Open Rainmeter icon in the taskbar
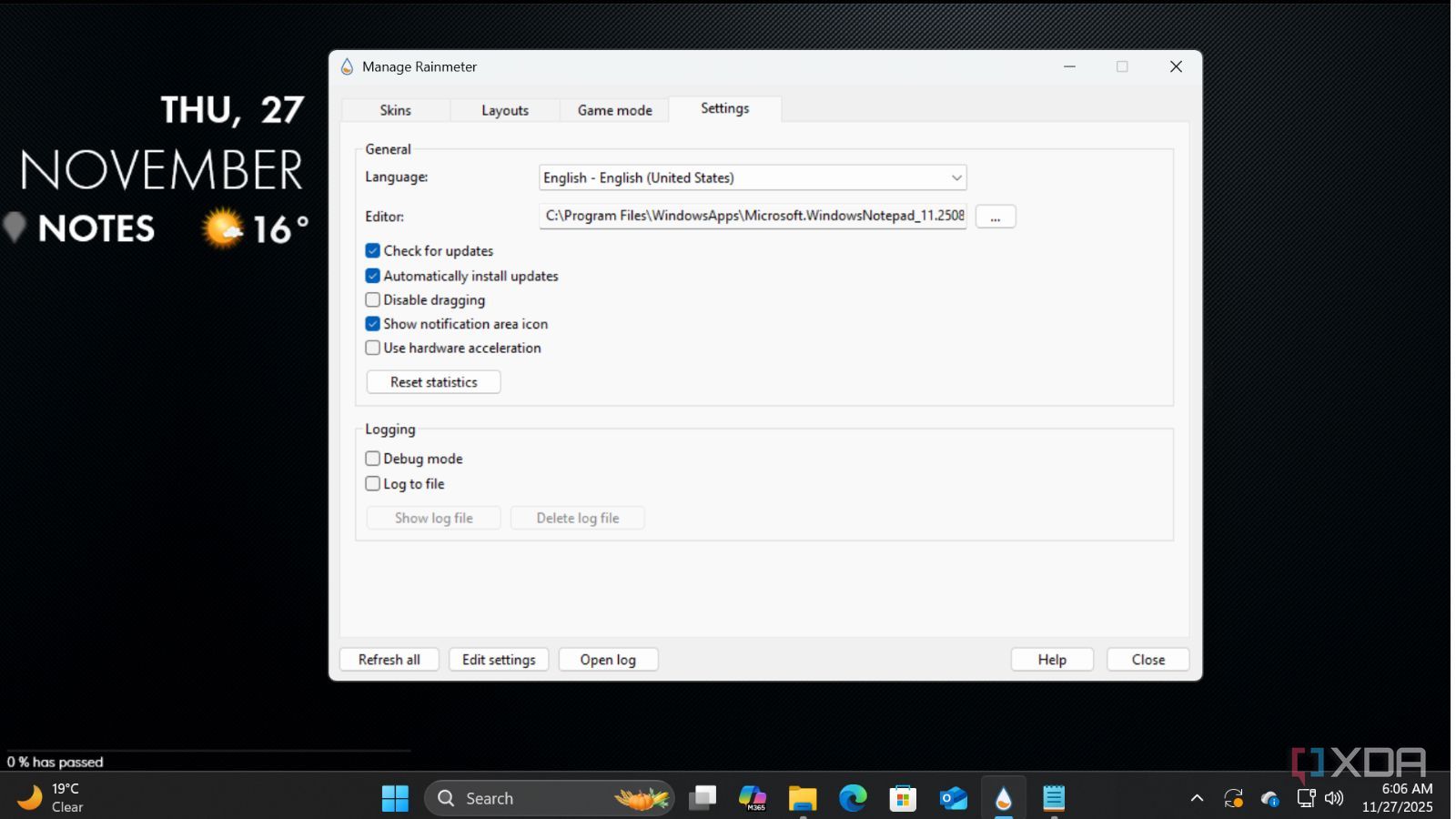The width and height of the screenshot is (1456, 819). [1003, 798]
